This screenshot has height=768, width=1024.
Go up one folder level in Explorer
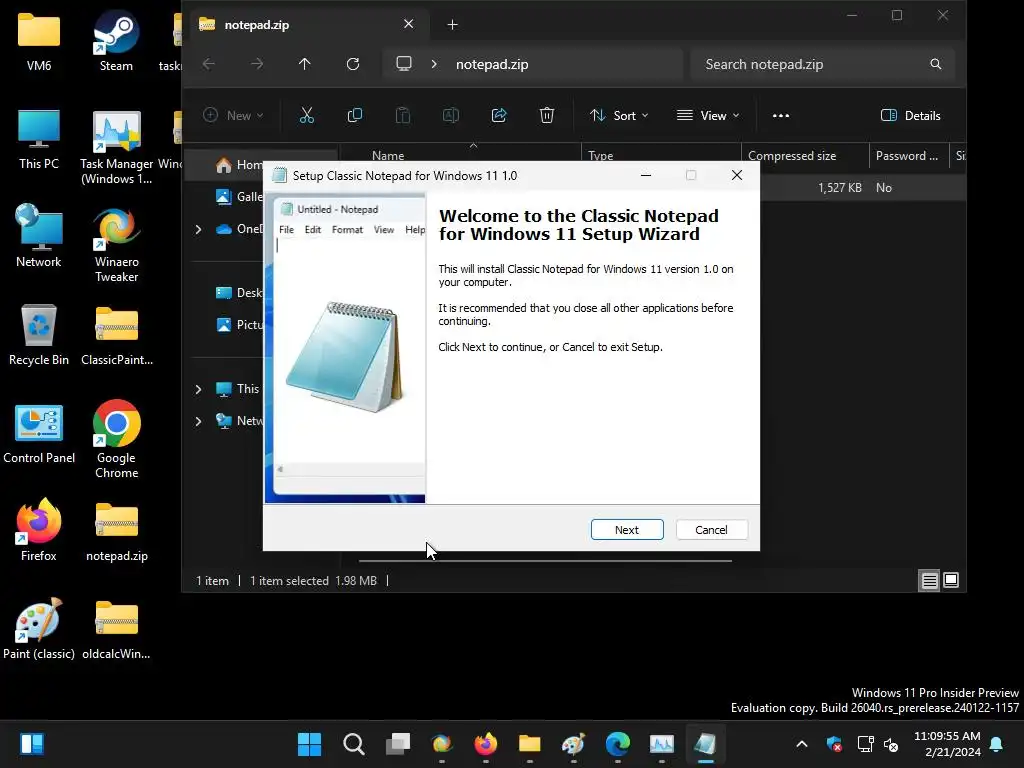click(304, 64)
